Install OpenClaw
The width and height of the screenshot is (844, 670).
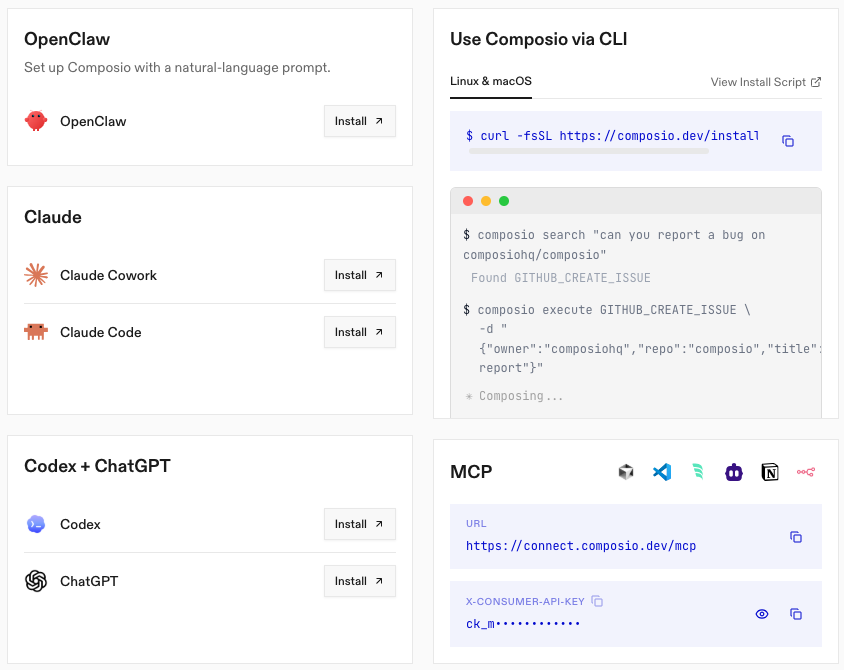359,121
